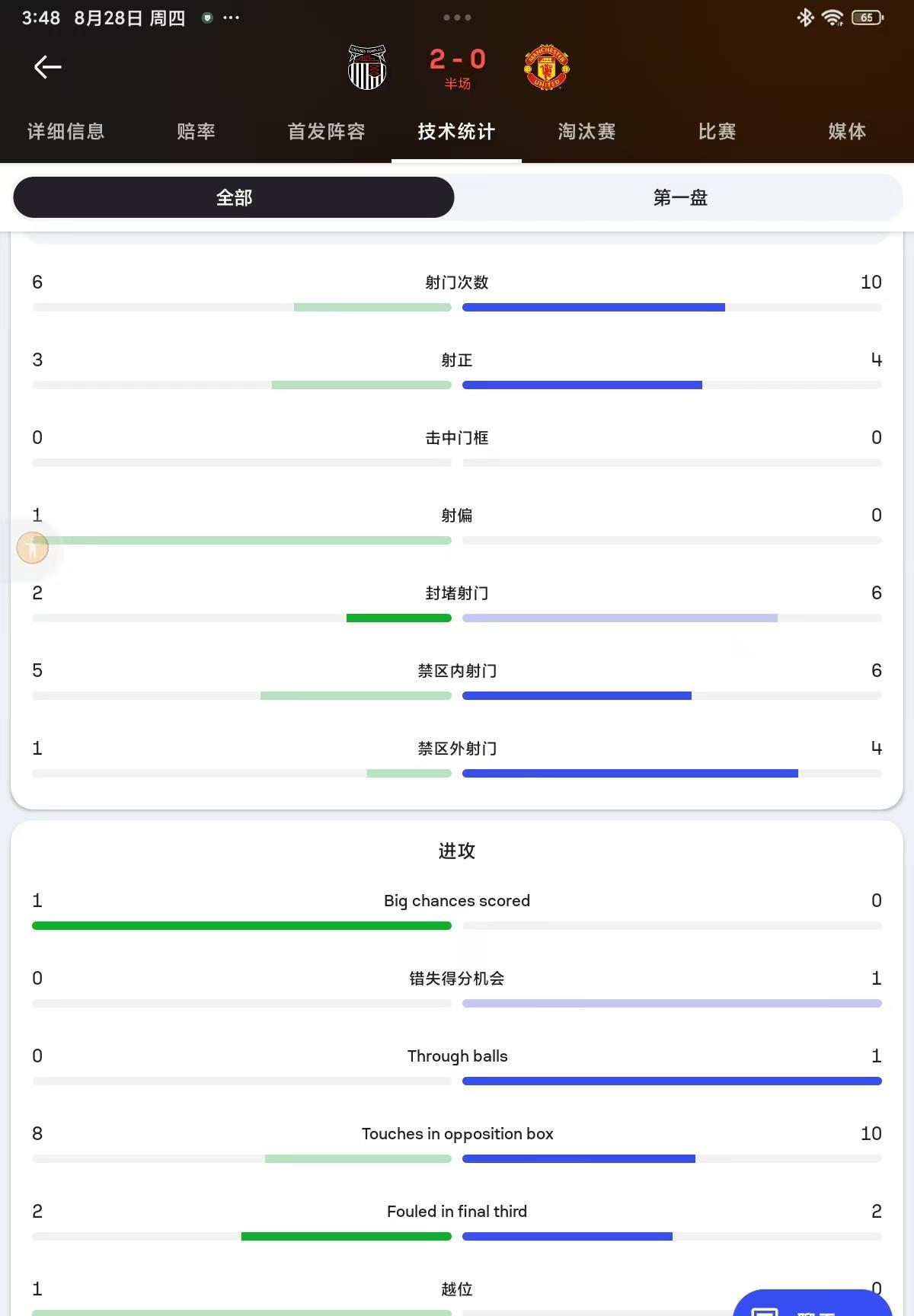This screenshot has width=914, height=1316.
Task: Tap the three-dot handle at top center
Action: tap(457, 17)
